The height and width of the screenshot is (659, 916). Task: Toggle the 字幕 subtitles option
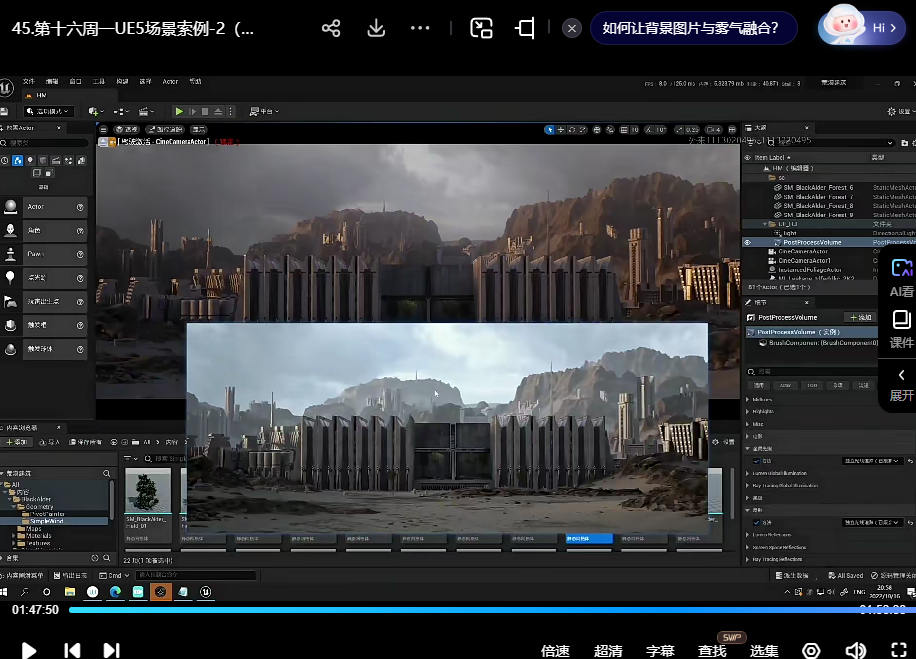(x=660, y=651)
